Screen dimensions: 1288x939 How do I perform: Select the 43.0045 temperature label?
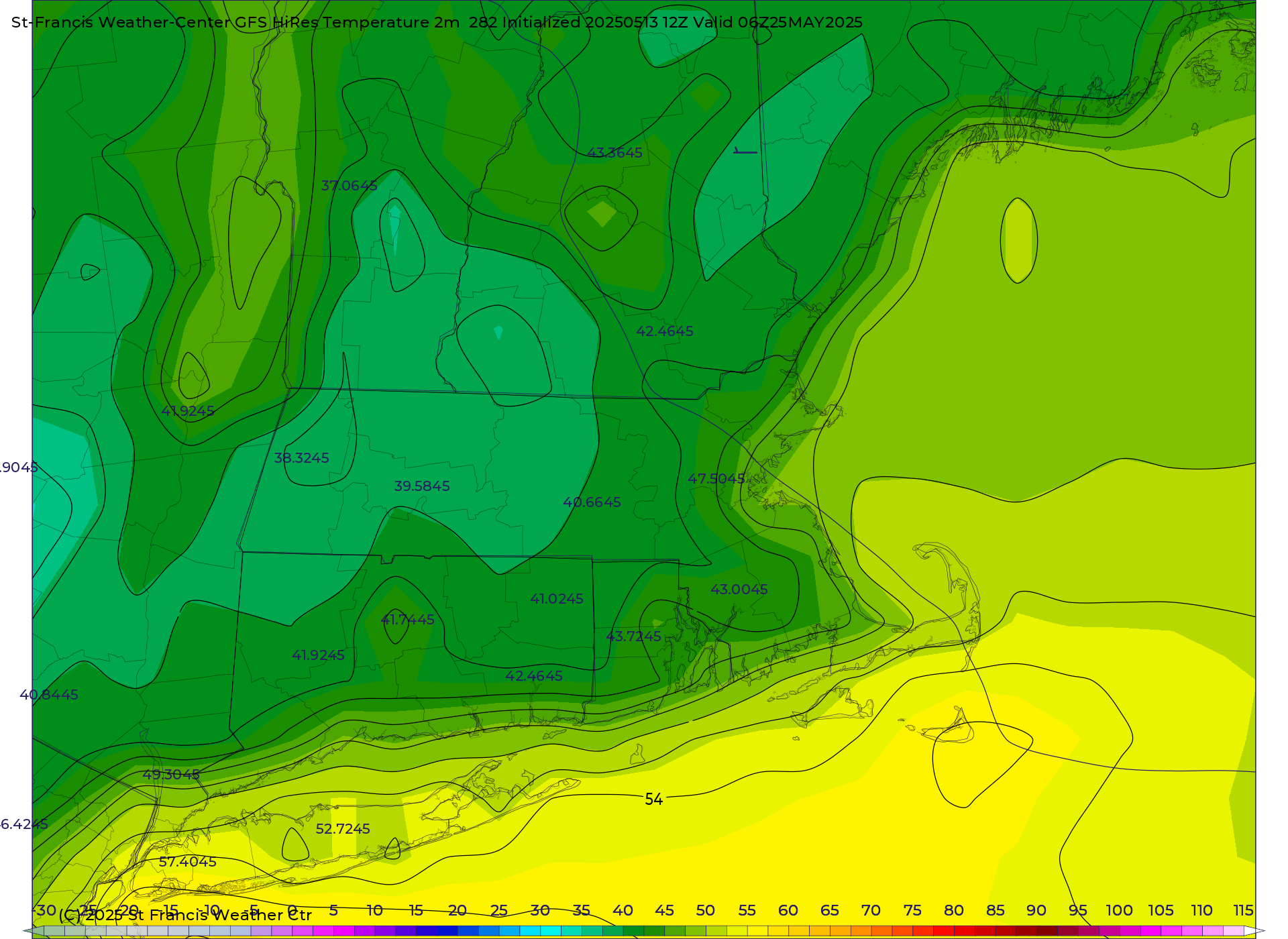pos(739,590)
